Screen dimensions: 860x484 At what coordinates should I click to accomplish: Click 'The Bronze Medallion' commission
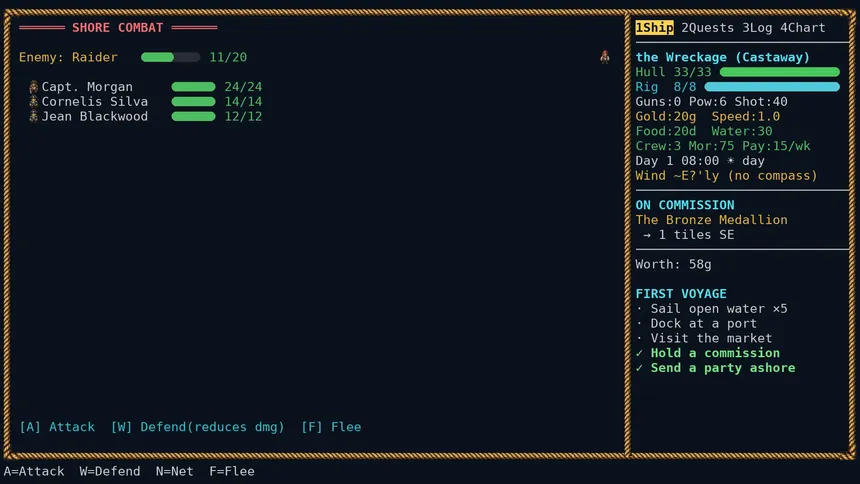coord(711,220)
